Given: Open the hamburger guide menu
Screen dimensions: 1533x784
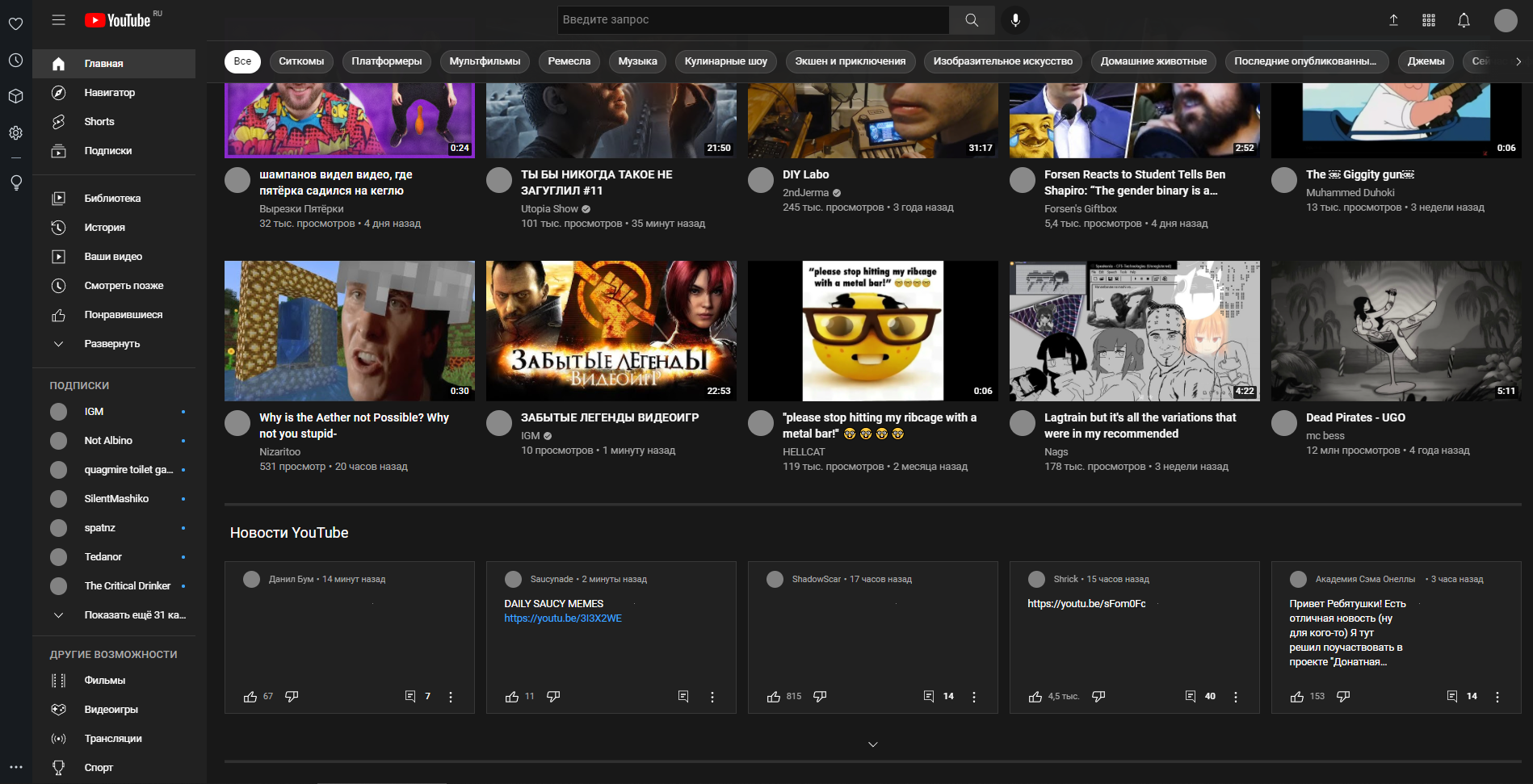Looking at the screenshot, I should point(58,20).
